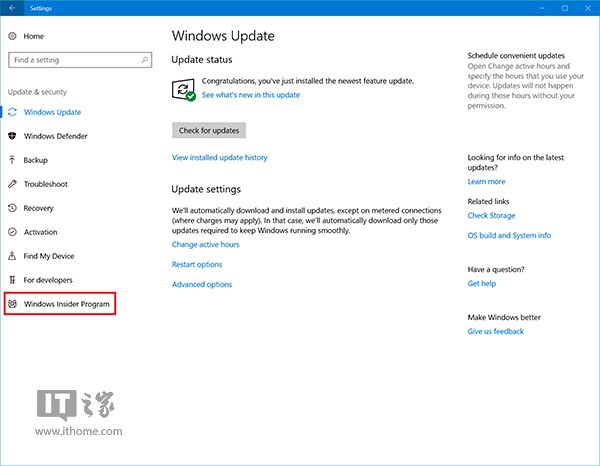This screenshot has width=600, height=466.
Task: Click the Schedule convenient updates heading
Action: pos(516,55)
